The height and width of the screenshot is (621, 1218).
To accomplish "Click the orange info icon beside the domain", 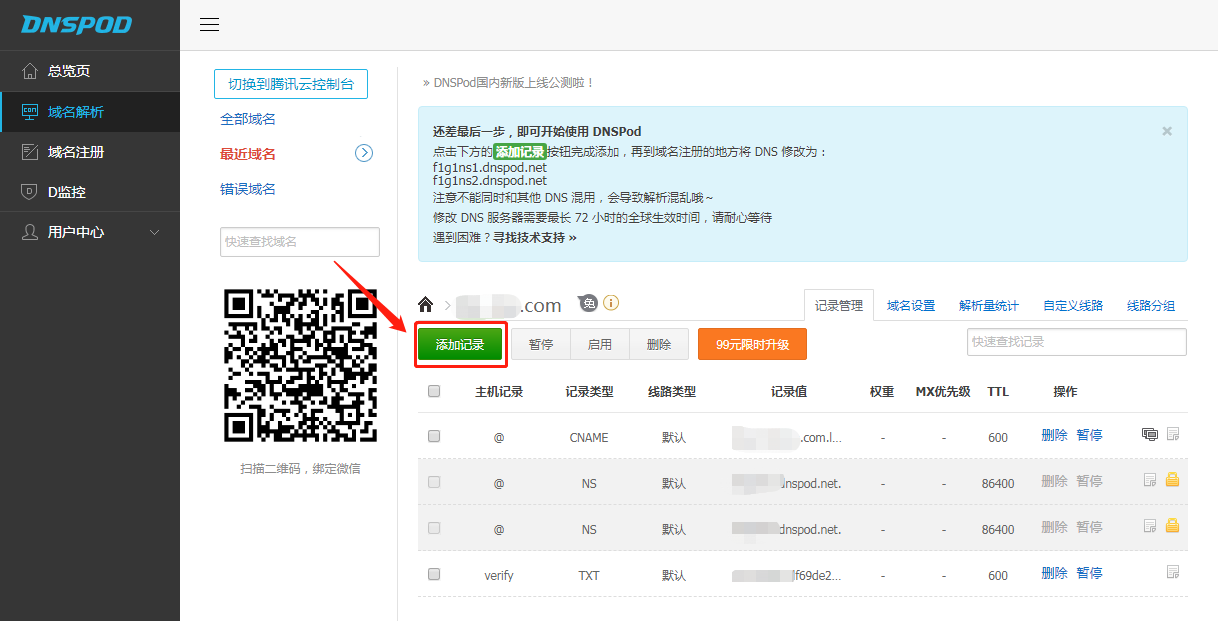I will (611, 303).
